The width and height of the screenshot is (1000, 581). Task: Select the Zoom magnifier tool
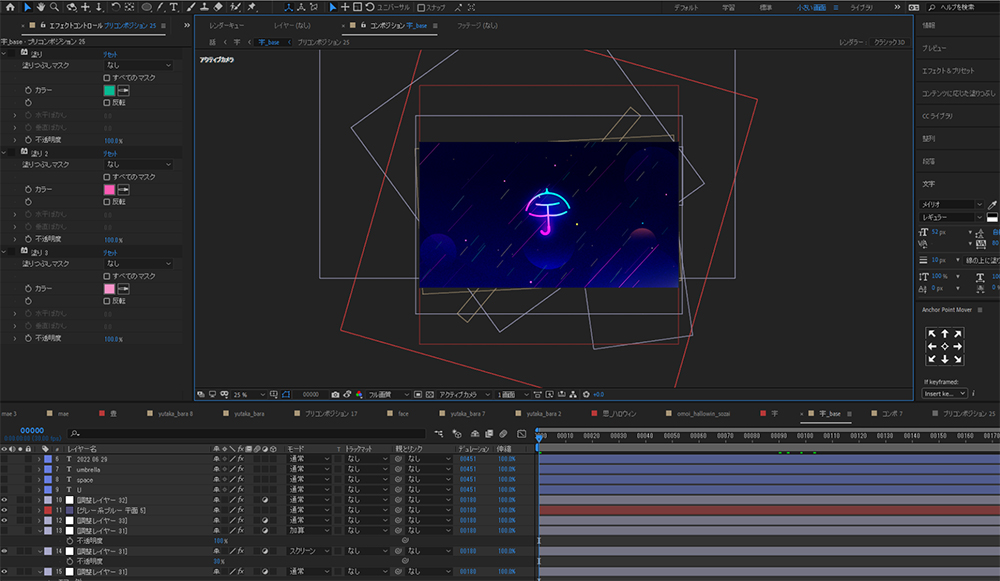(x=54, y=7)
